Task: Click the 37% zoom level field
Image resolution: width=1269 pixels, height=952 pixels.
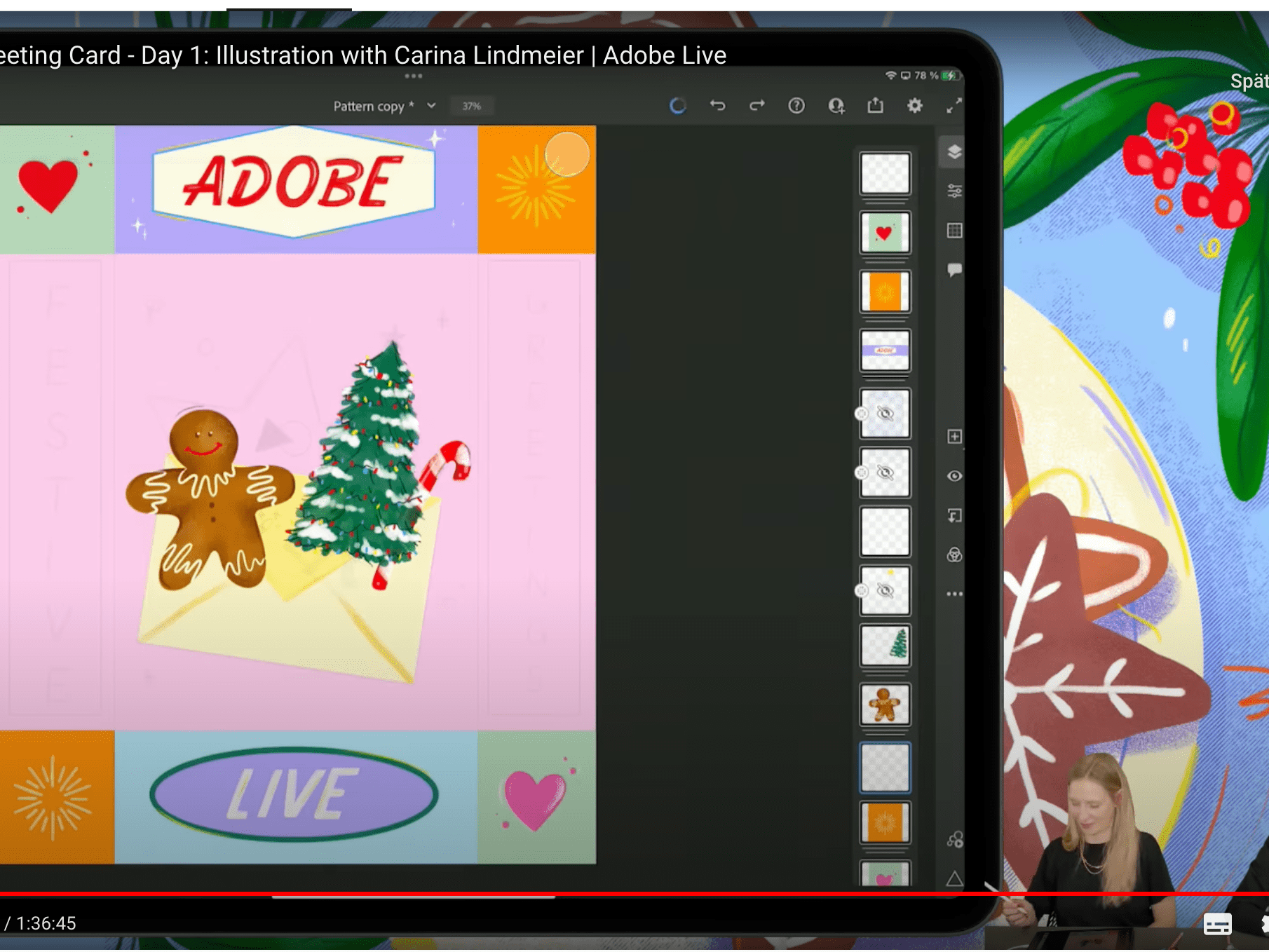Action: coord(471,106)
